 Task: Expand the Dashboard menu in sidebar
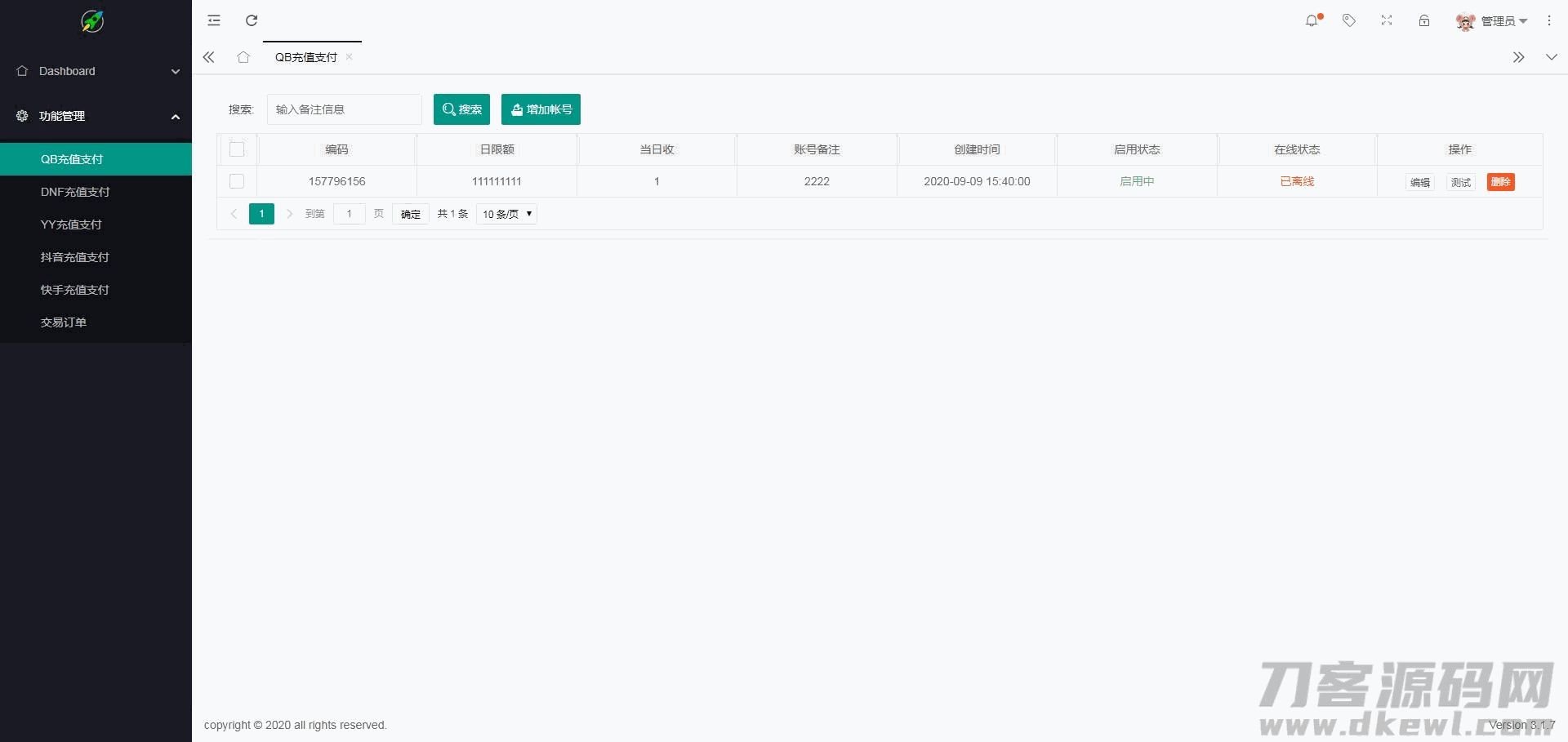(96, 71)
